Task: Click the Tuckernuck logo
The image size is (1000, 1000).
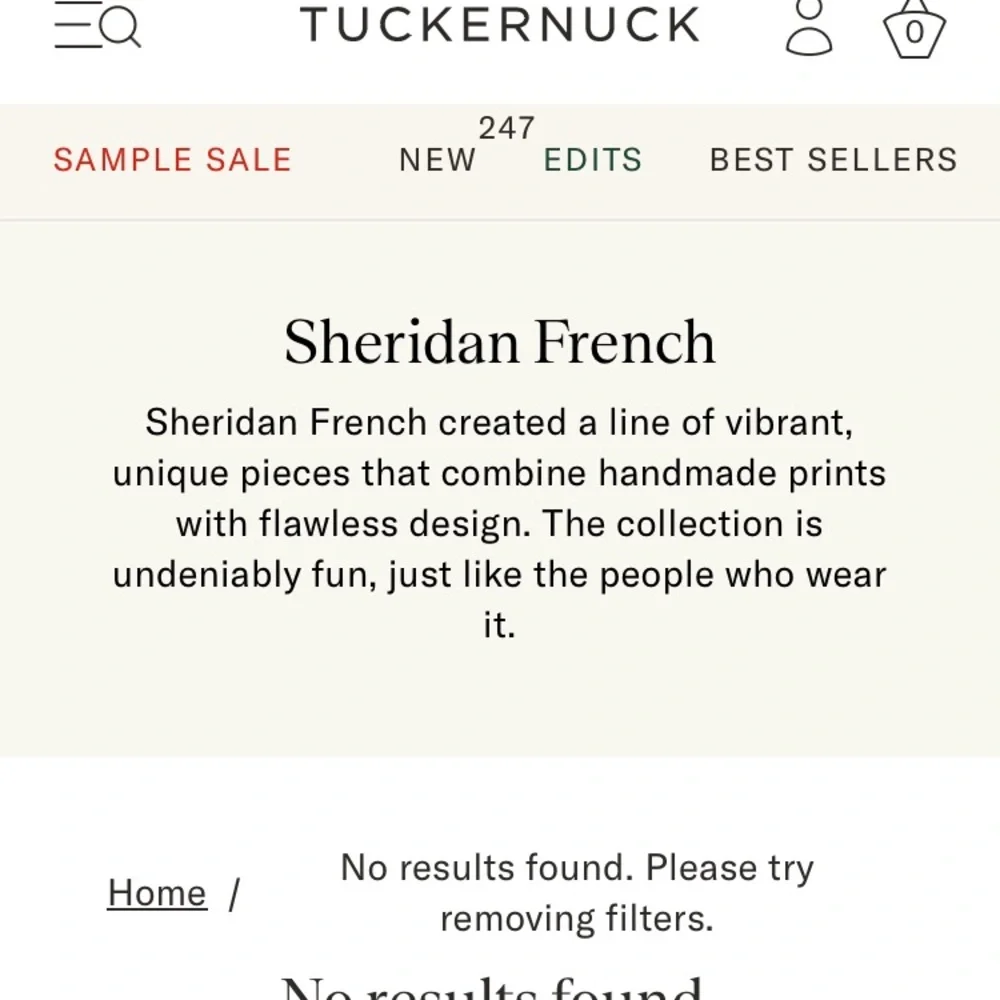Action: [x=500, y=24]
